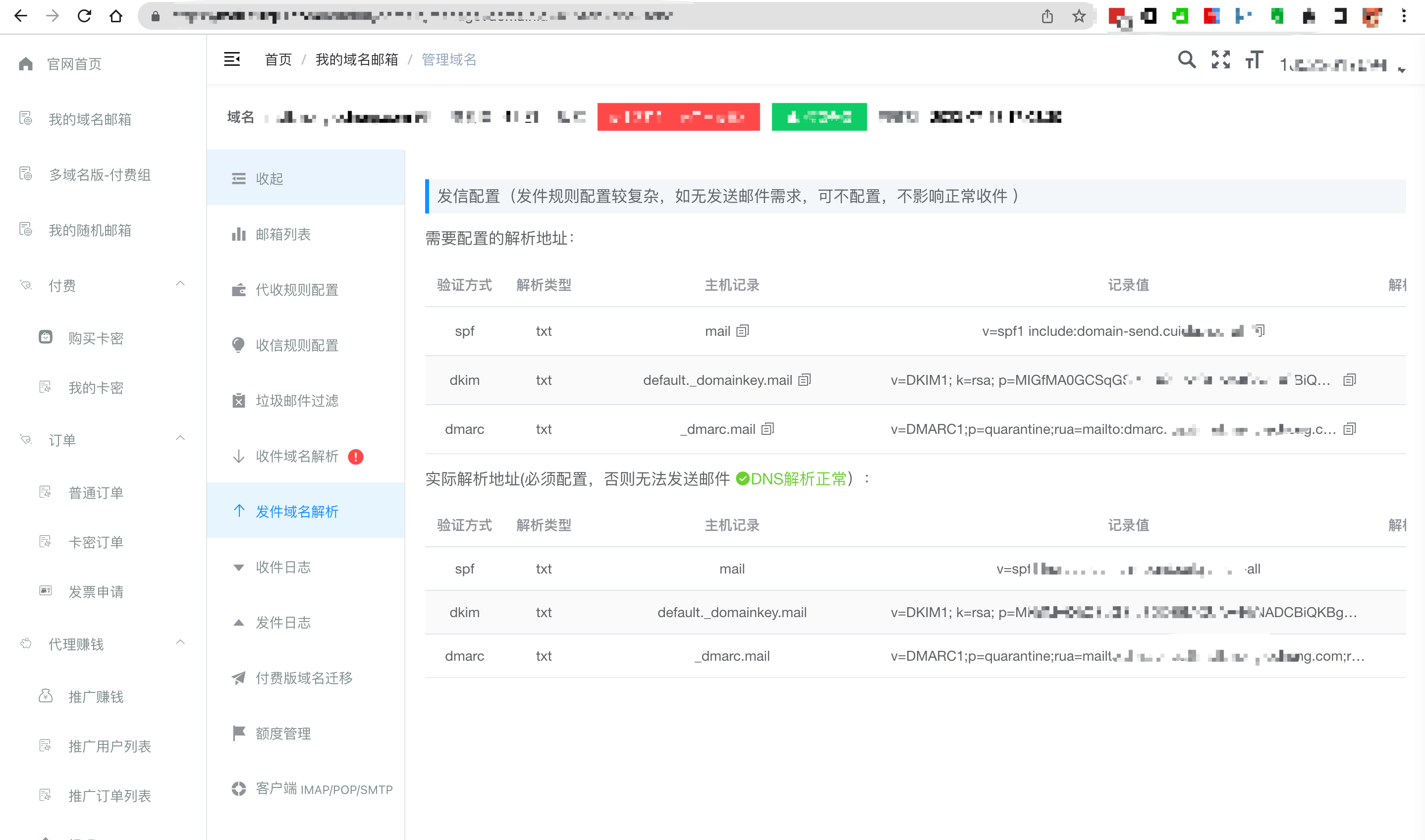Open 邮箱列表 menu item
This screenshot has height=840, width=1425.
(306, 234)
